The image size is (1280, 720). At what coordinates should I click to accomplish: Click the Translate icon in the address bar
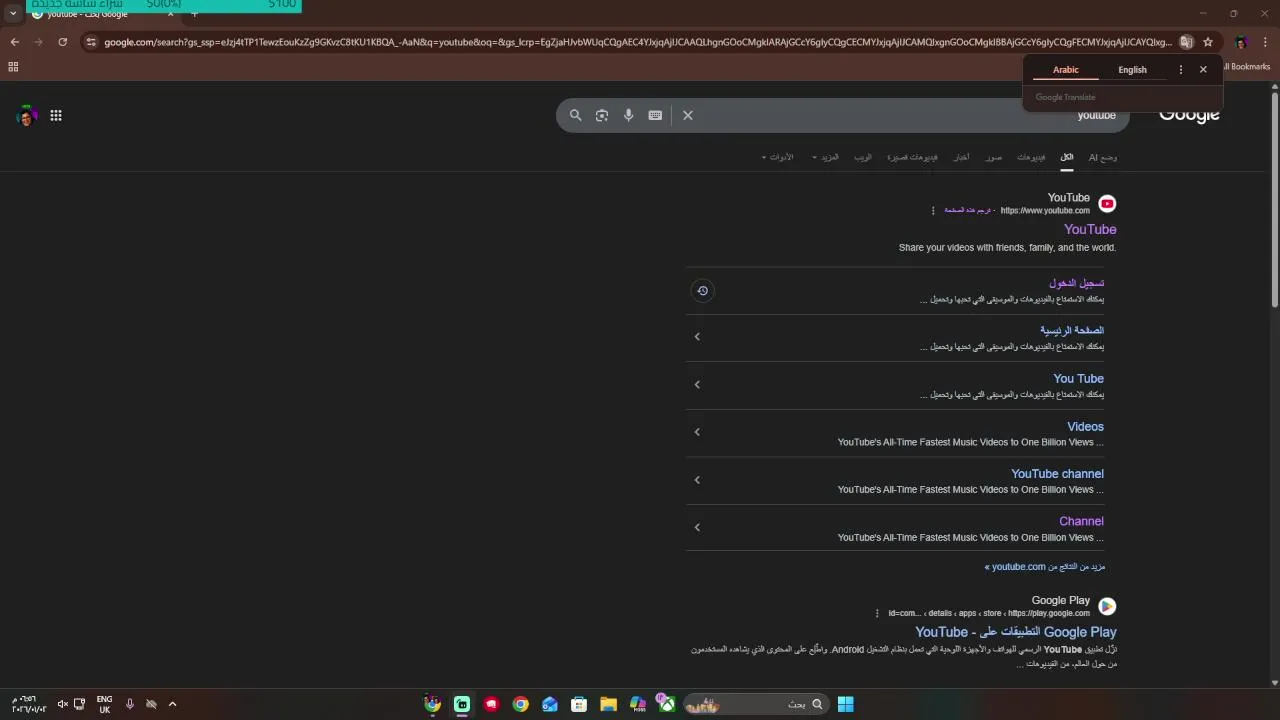[x=1186, y=42]
